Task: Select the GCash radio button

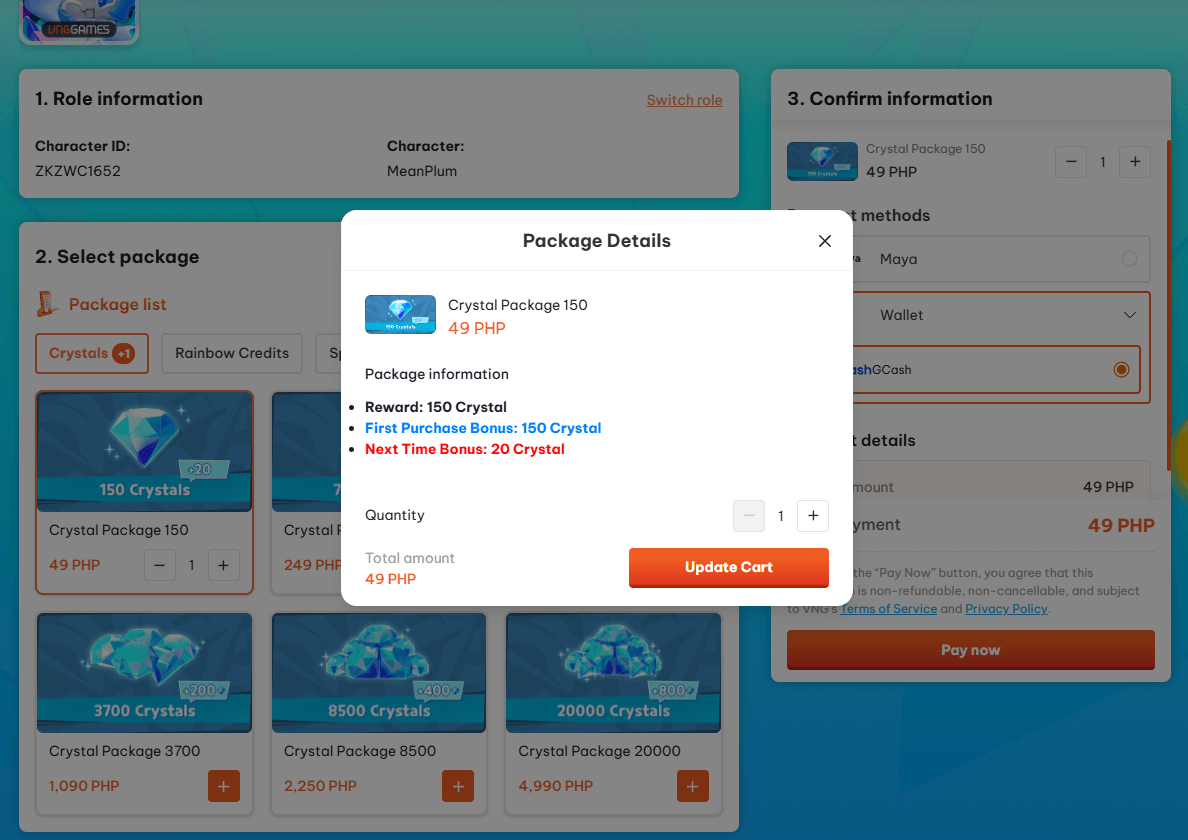Action: tap(1121, 370)
